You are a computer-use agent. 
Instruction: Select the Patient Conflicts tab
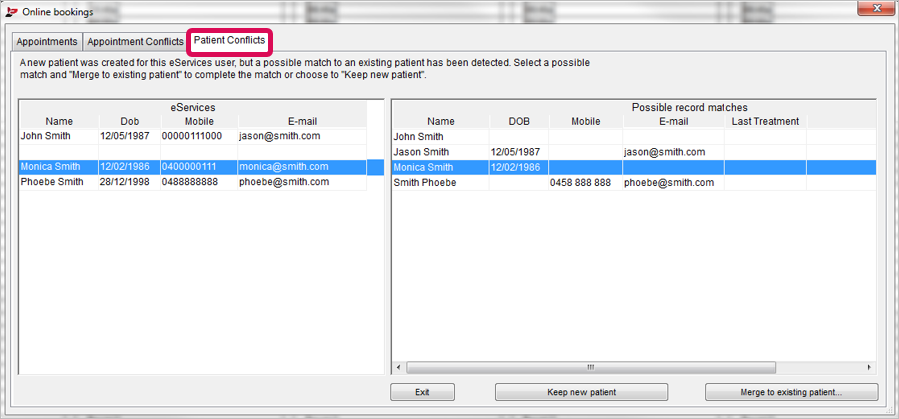229,40
